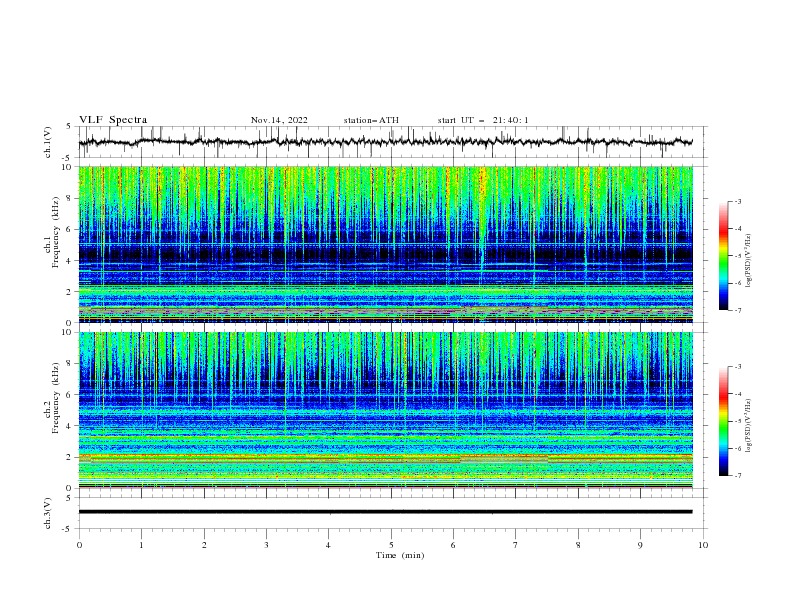Click the date text "Nov.14, 2022"
Image resolution: width=792 pixels, height=612 pixels.
click(279, 120)
